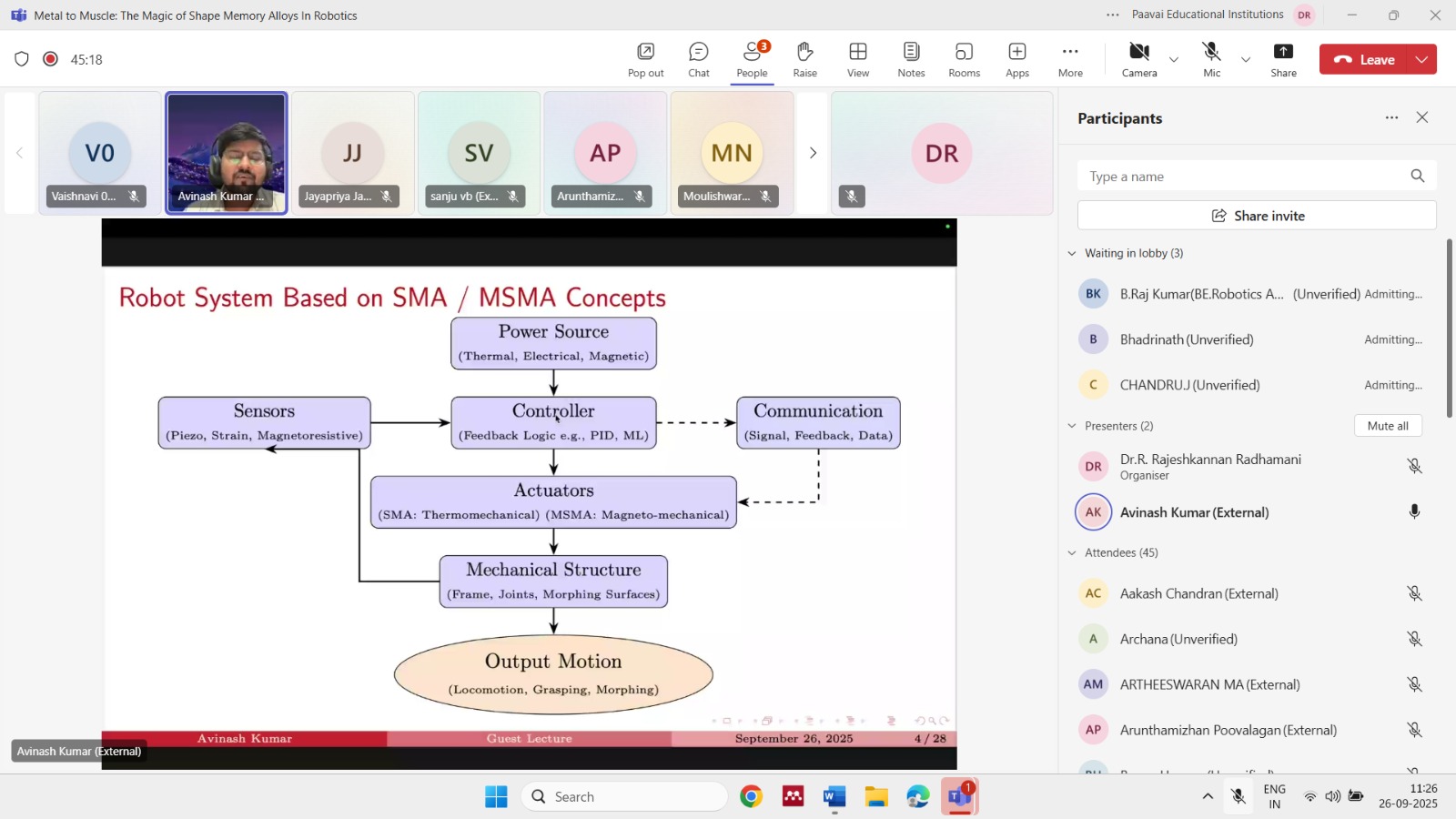
Task: Unmute the Mic
Action: click(1211, 59)
